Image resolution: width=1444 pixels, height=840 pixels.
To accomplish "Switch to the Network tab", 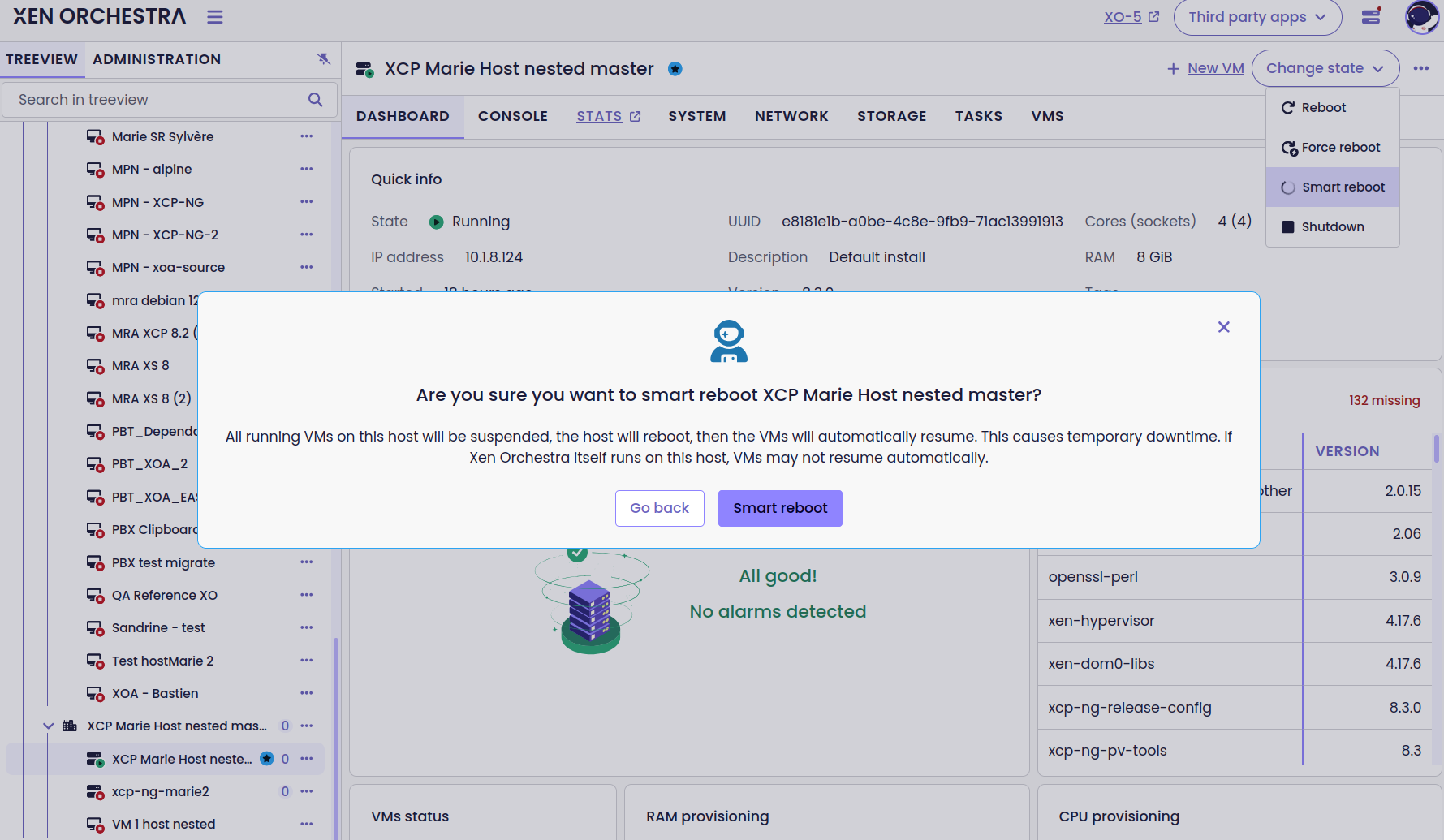I will (x=791, y=116).
